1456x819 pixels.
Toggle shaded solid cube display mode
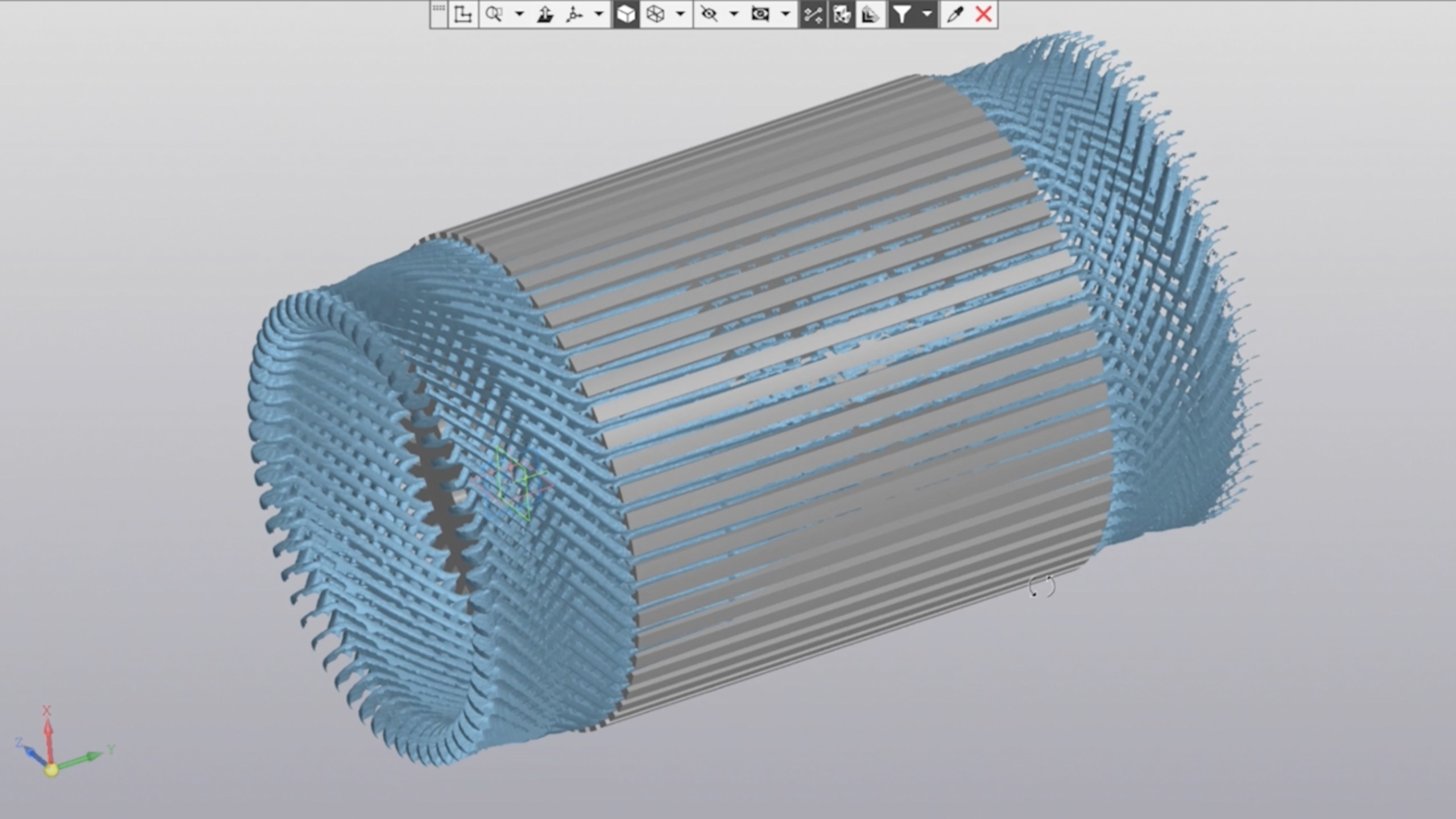(x=626, y=14)
